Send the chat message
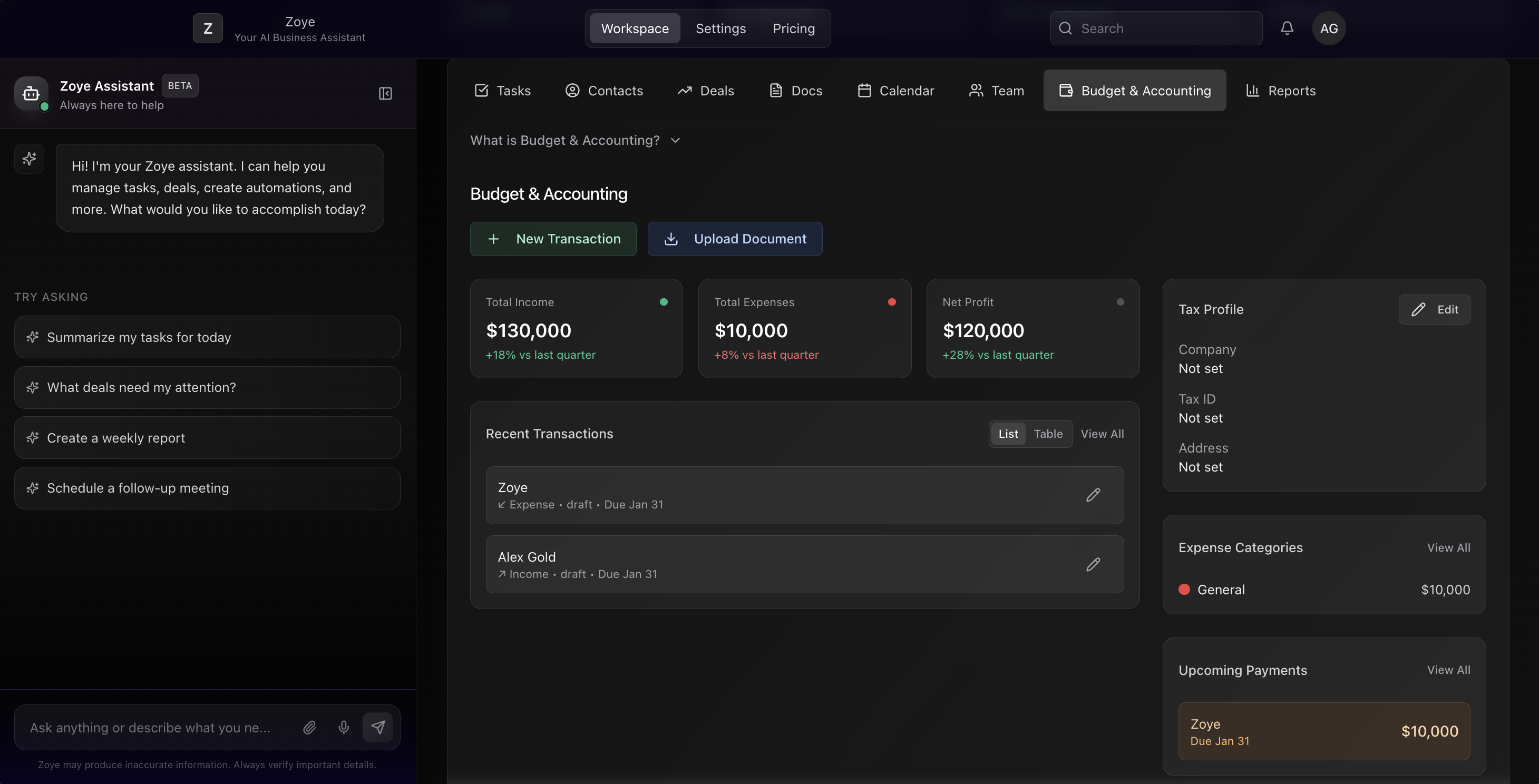The height and width of the screenshot is (784, 1539). 378,727
